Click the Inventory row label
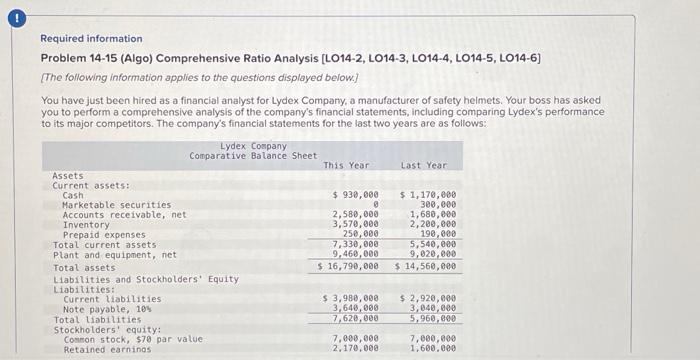Screen dimensions: 700x360 (86, 225)
